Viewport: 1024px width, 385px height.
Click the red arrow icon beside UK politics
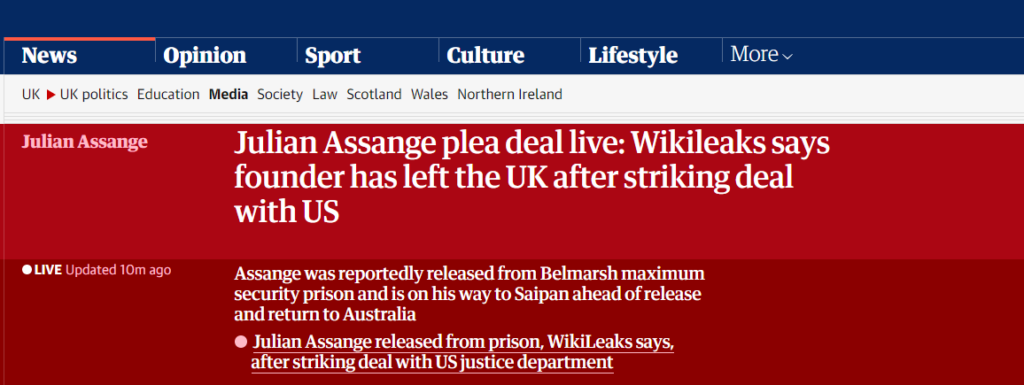tap(51, 95)
